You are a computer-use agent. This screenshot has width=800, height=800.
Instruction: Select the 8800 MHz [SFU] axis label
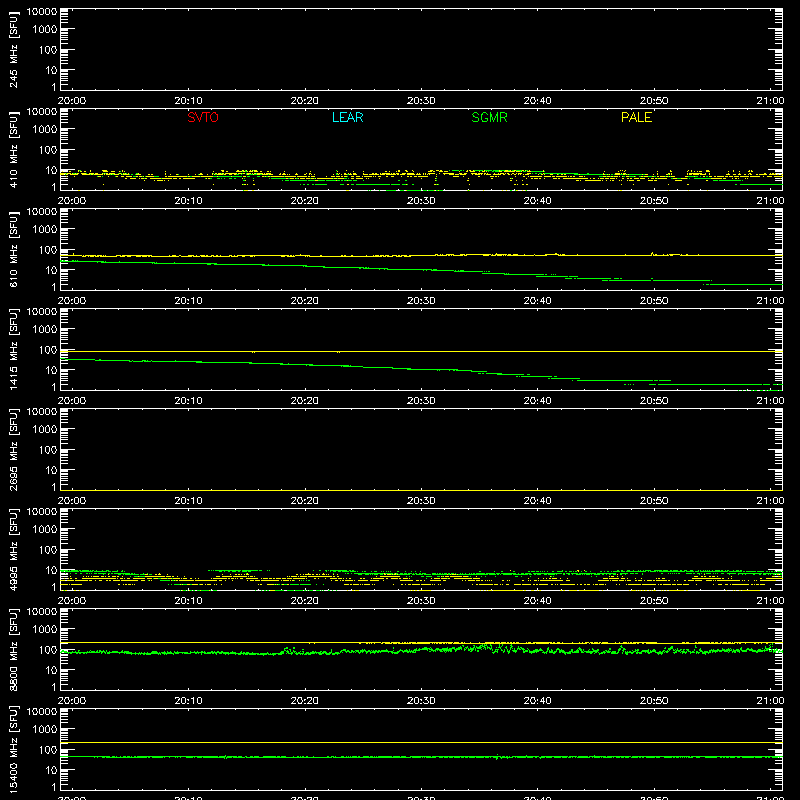(x=13, y=649)
